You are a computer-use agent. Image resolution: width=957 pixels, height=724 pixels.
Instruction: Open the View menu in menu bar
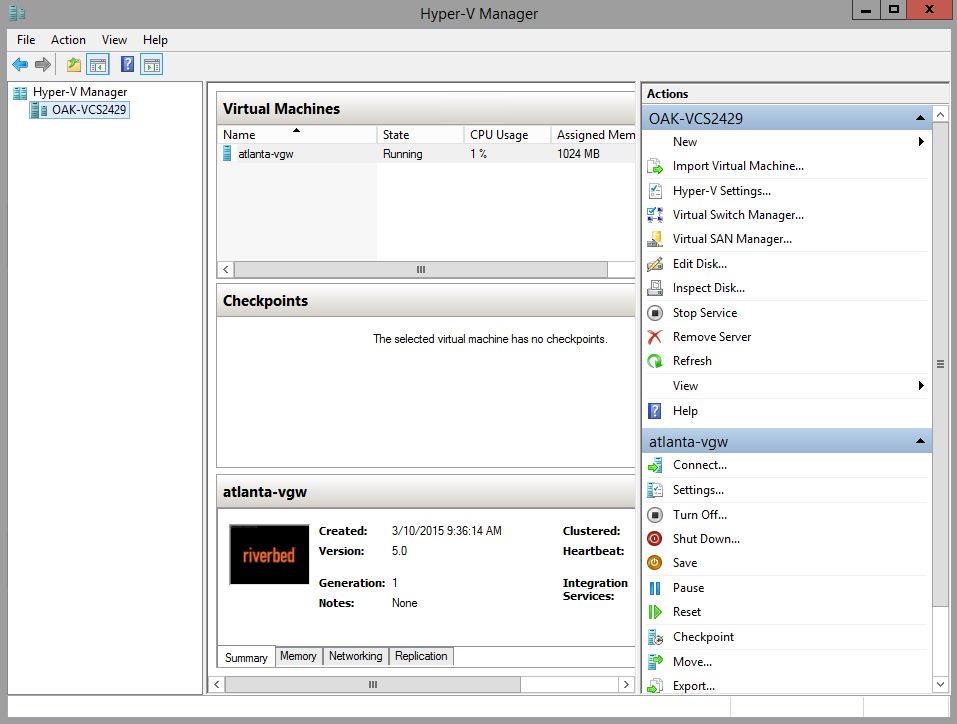click(x=114, y=40)
